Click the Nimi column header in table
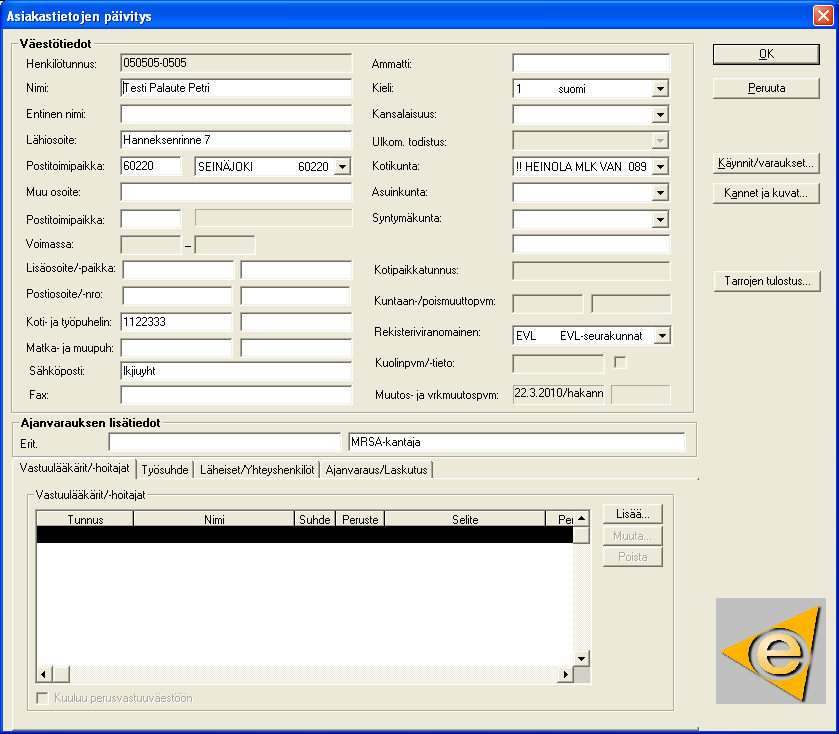The width and height of the screenshot is (839, 734). pyautogui.click(x=214, y=519)
